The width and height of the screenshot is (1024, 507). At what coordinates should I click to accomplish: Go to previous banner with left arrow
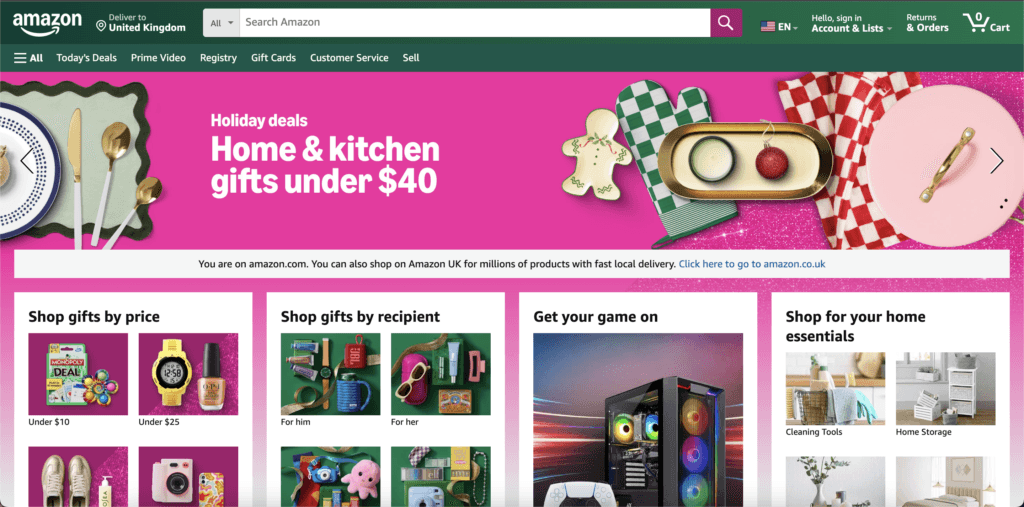(x=27, y=161)
